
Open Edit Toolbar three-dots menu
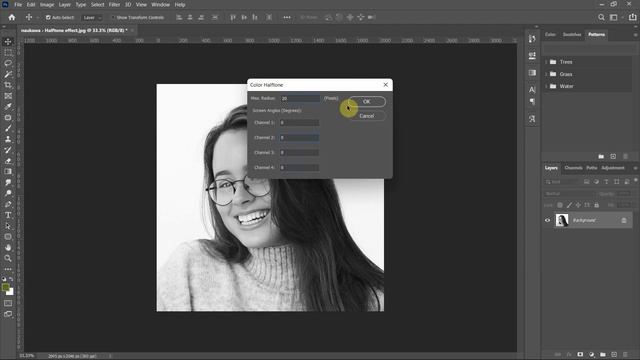pyautogui.click(x=8, y=269)
